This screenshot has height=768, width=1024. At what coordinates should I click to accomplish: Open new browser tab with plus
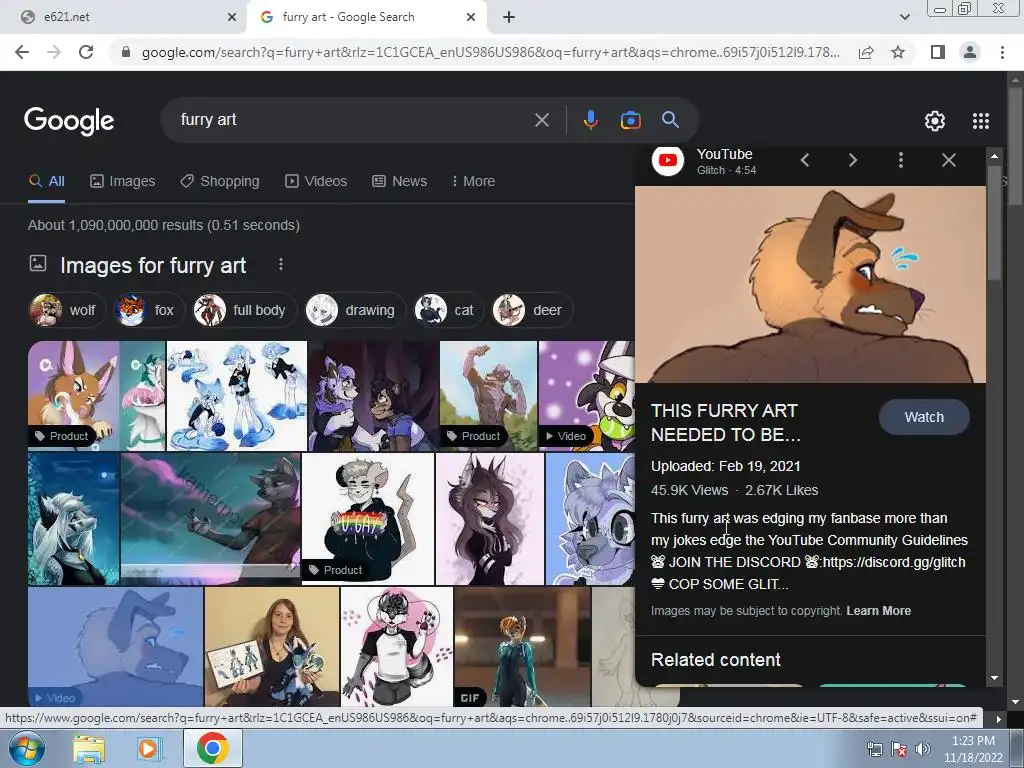[509, 17]
